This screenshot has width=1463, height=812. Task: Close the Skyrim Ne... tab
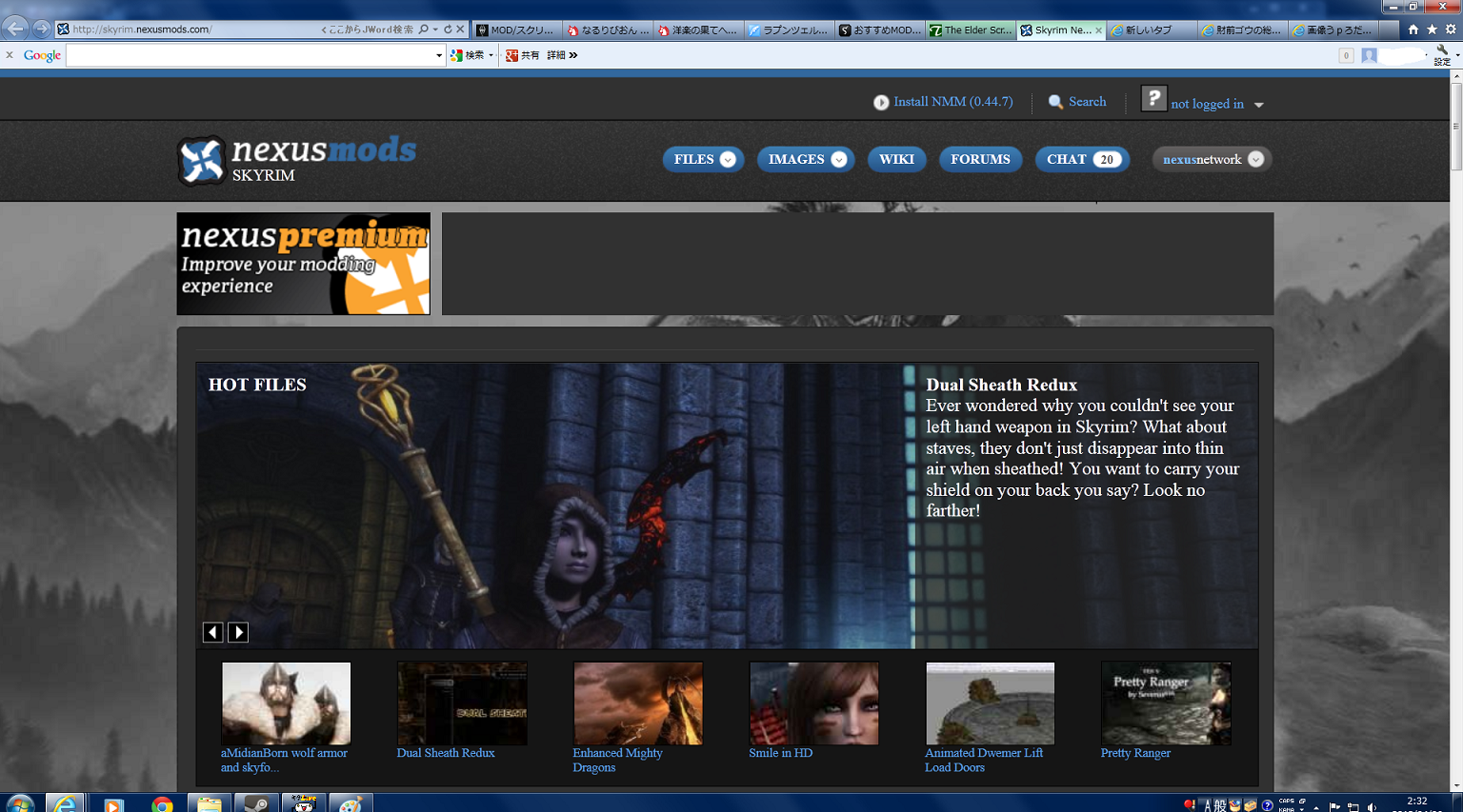pos(1098,30)
